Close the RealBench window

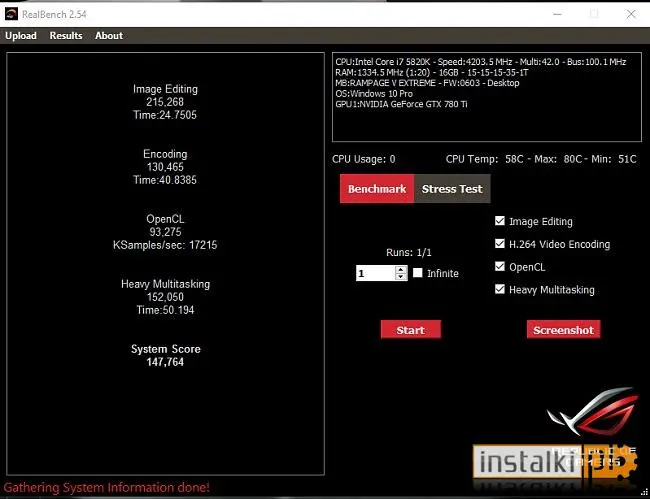[x=631, y=14]
